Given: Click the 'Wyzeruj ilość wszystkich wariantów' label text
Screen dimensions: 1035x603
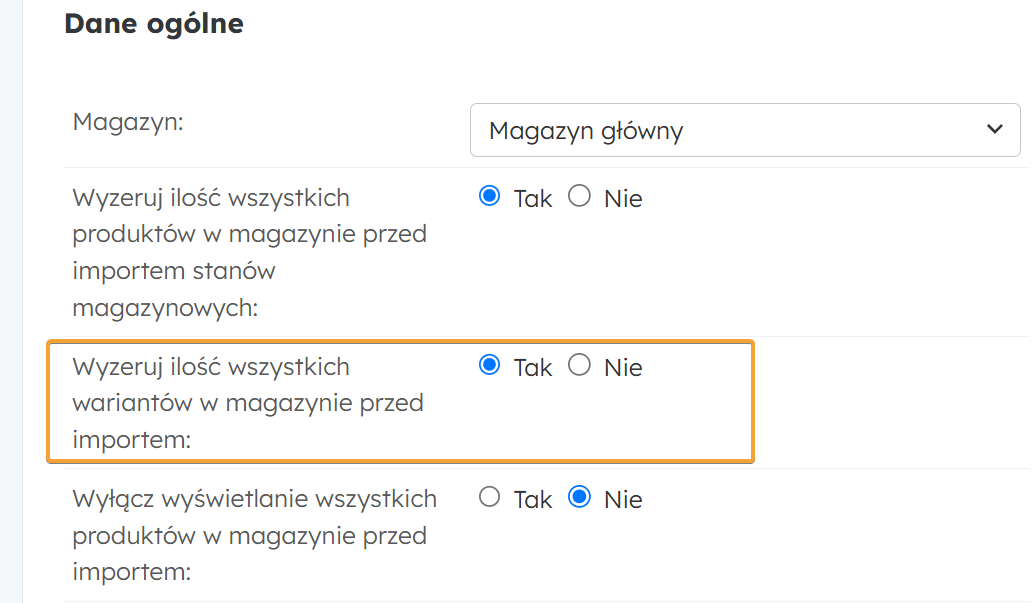Looking at the screenshot, I should [248, 403].
